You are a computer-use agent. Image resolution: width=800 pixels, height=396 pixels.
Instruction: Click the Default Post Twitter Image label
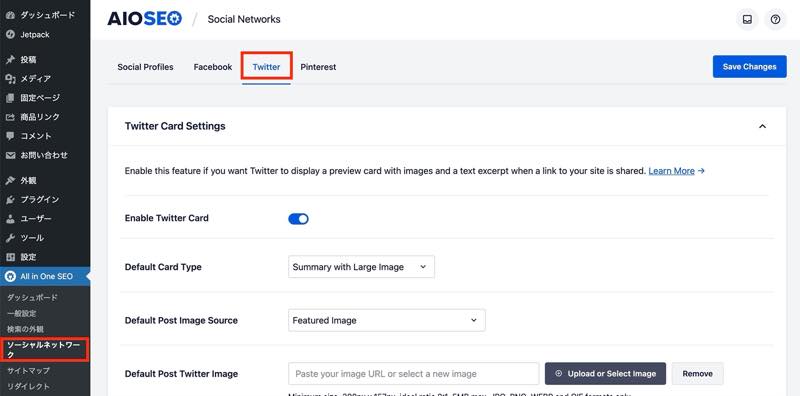tap(181, 374)
